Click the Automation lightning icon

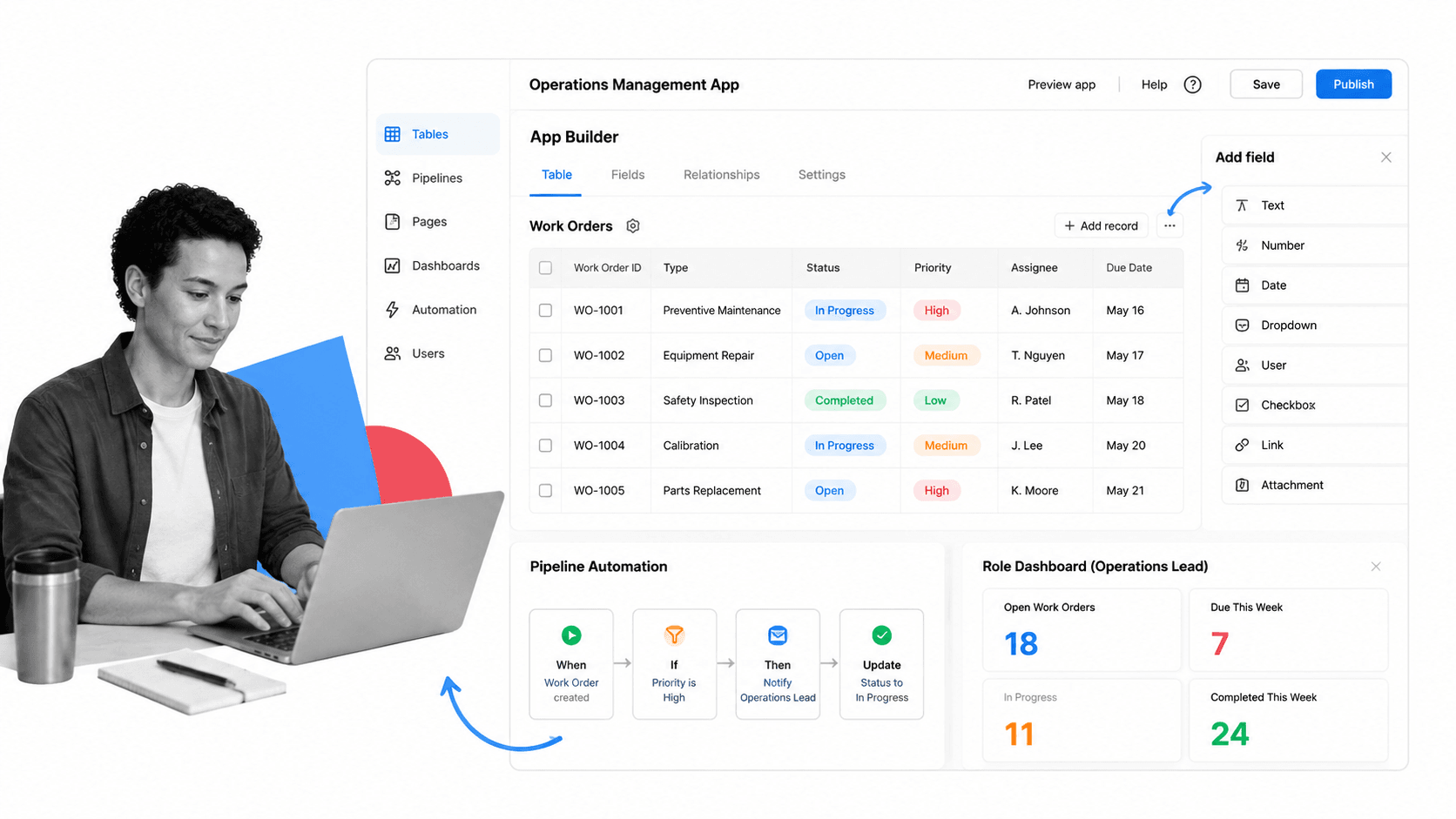(x=393, y=310)
